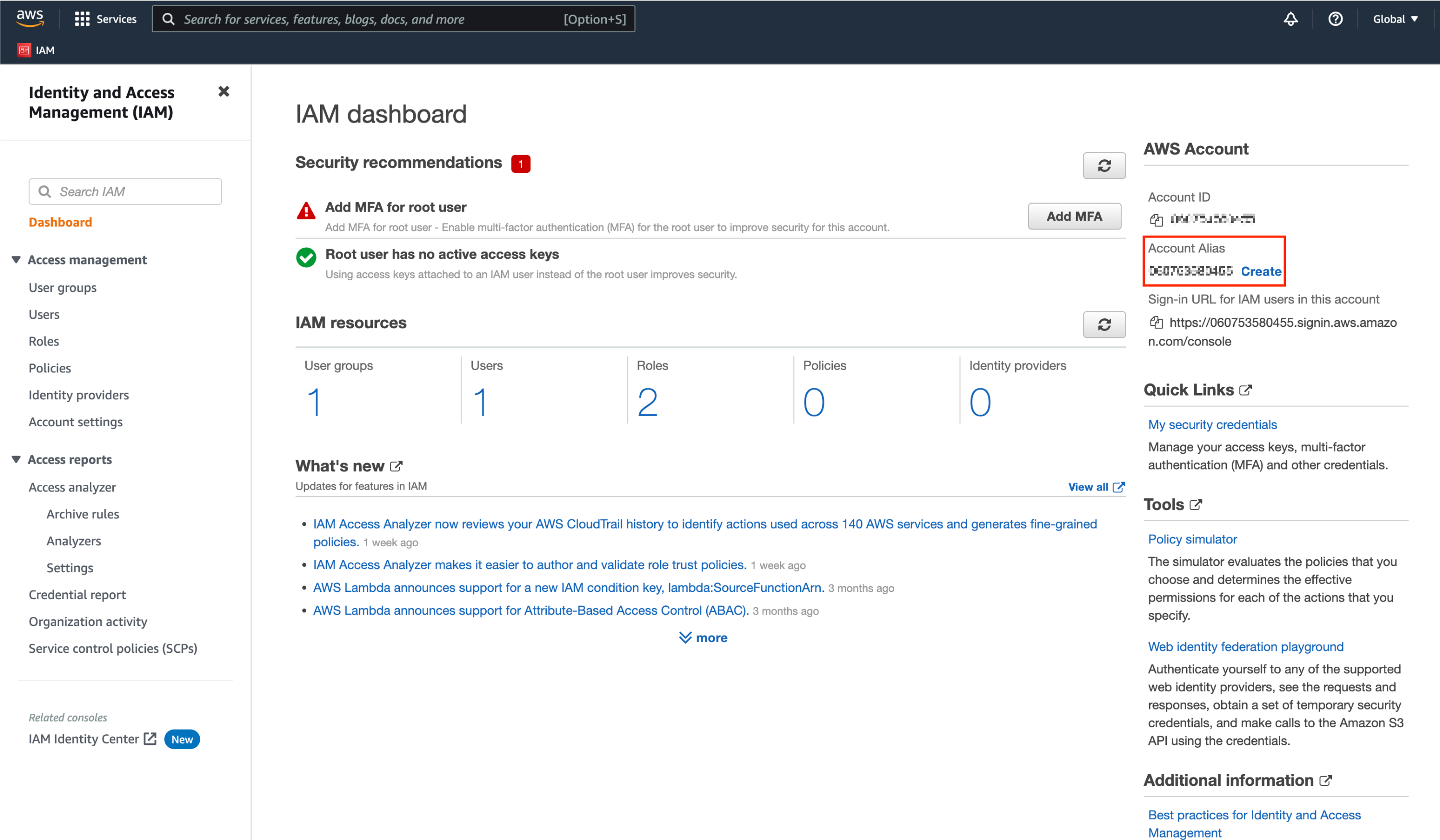Open the Users count 1
The width and height of the screenshot is (1440, 840).
pyautogui.click(x=480, y=402)
